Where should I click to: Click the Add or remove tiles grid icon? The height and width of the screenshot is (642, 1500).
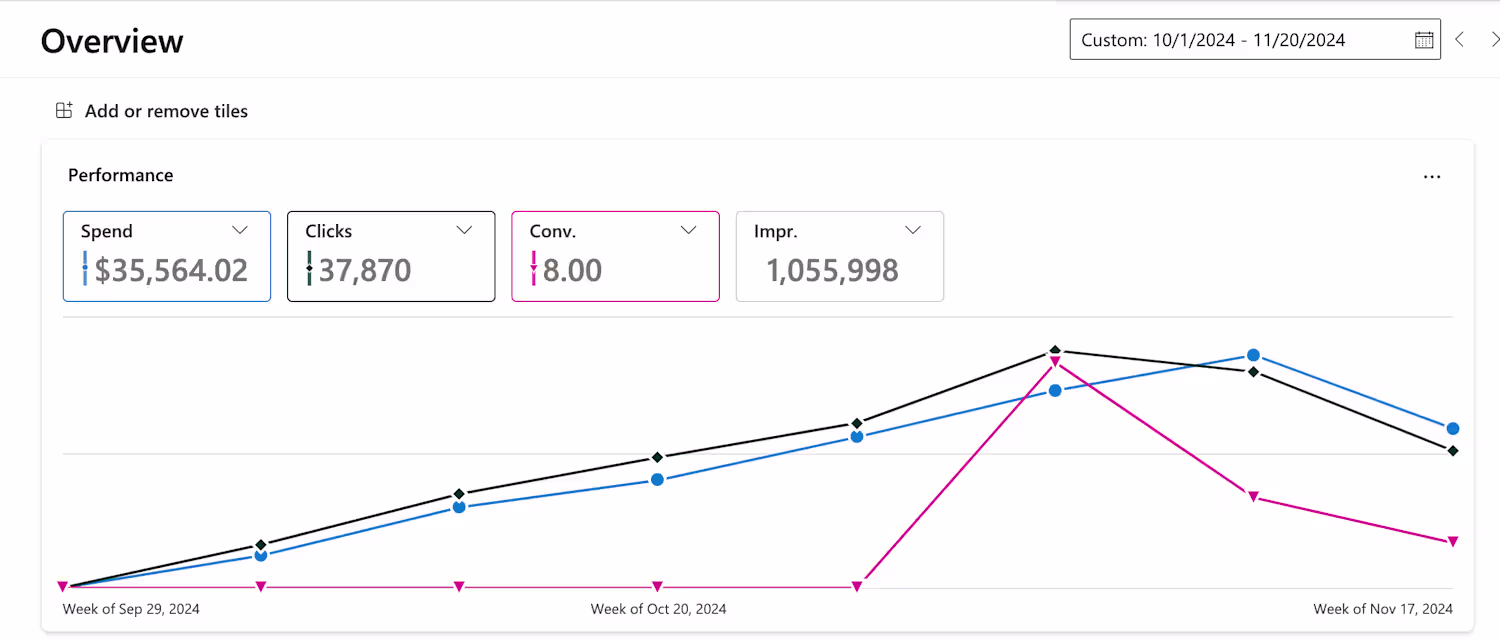point(64,111)
